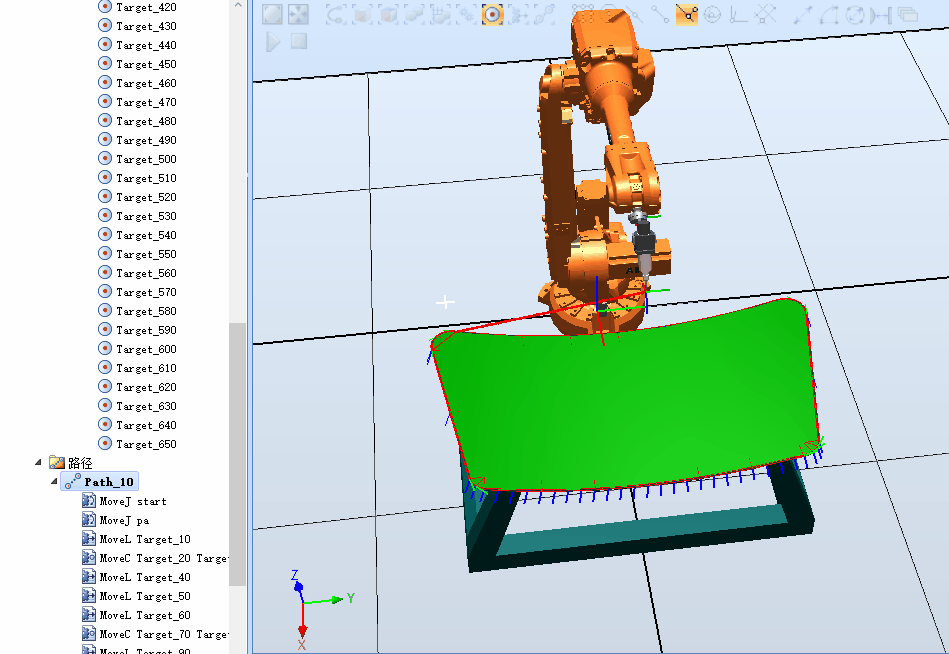The width and height of the screenshot is (949, 654).
Task: Select Target_640 in the tree
Action: 146,425
